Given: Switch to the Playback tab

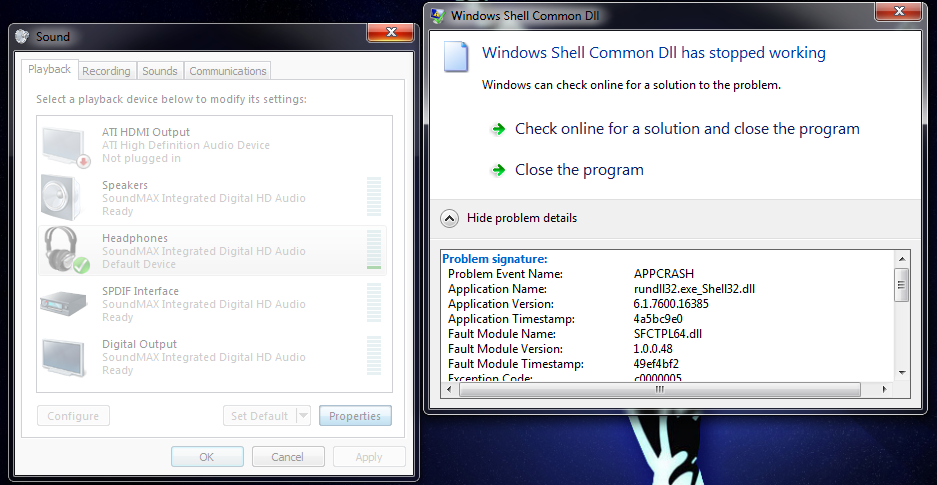Looking at the screenshot, I should [x=50, y=69].
